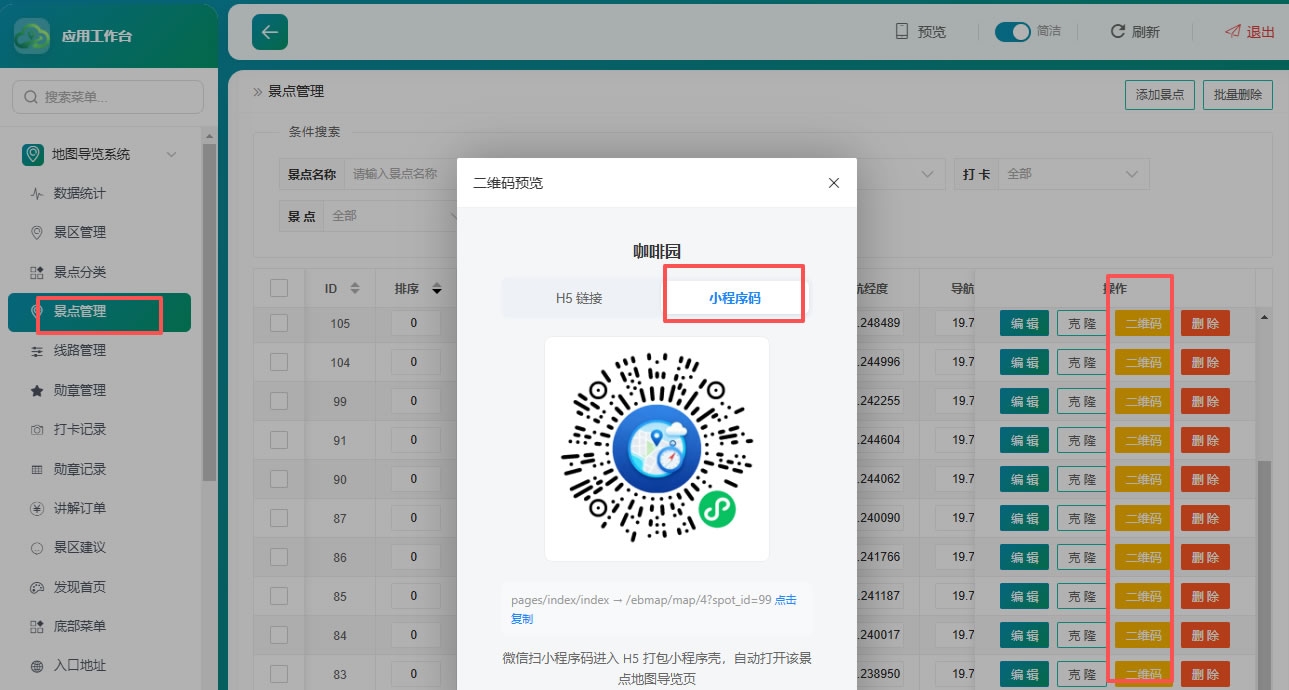Open 数据统计 in the sidebar
Viewport: 1289px width, 690px height.
(79, 193)
